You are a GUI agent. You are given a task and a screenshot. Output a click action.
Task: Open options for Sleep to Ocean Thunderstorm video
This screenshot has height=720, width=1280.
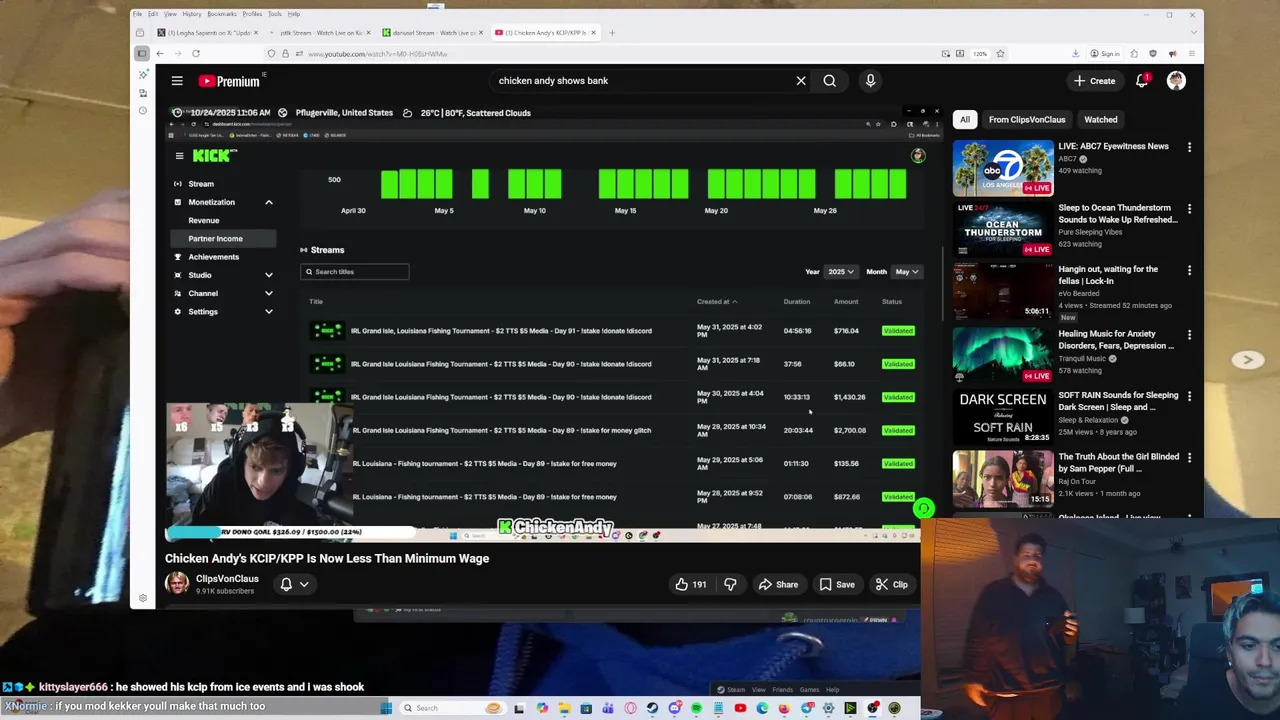[x=1189, y=209]
